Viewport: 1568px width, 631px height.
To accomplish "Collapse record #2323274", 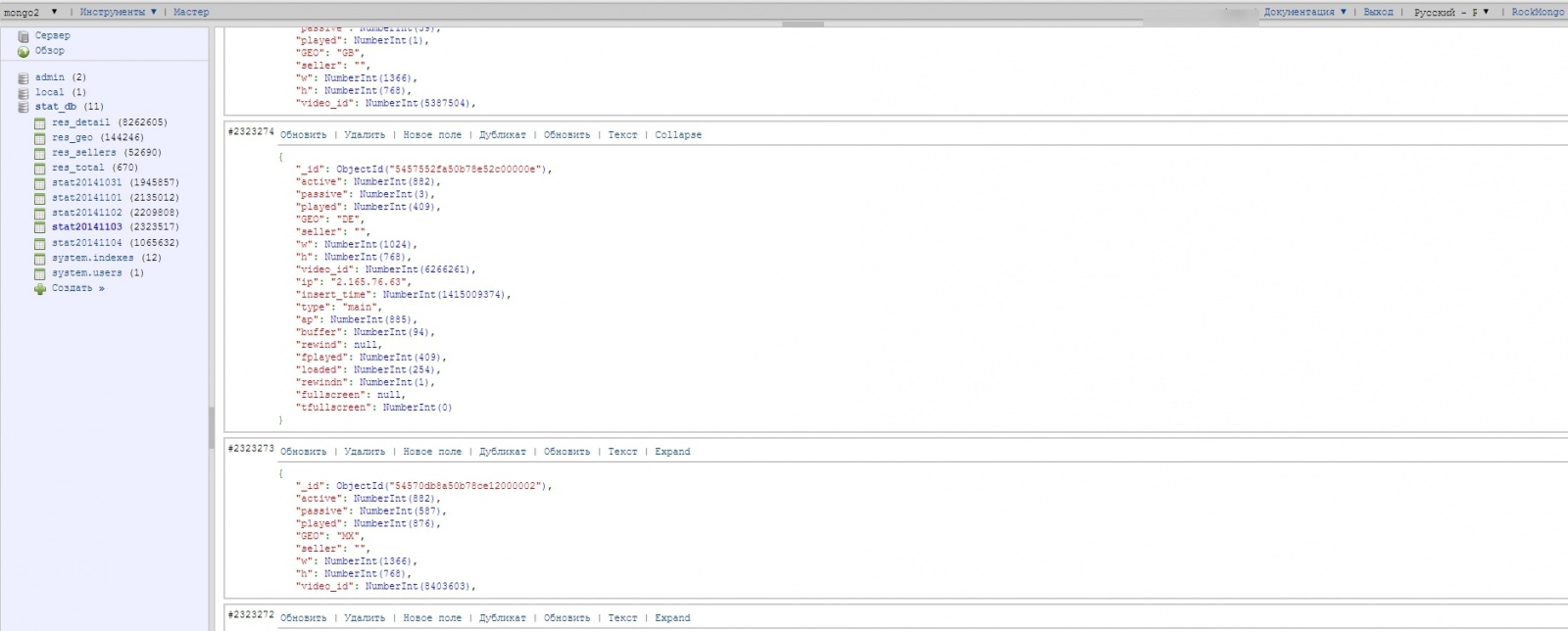I will click(x=678, y=135).
